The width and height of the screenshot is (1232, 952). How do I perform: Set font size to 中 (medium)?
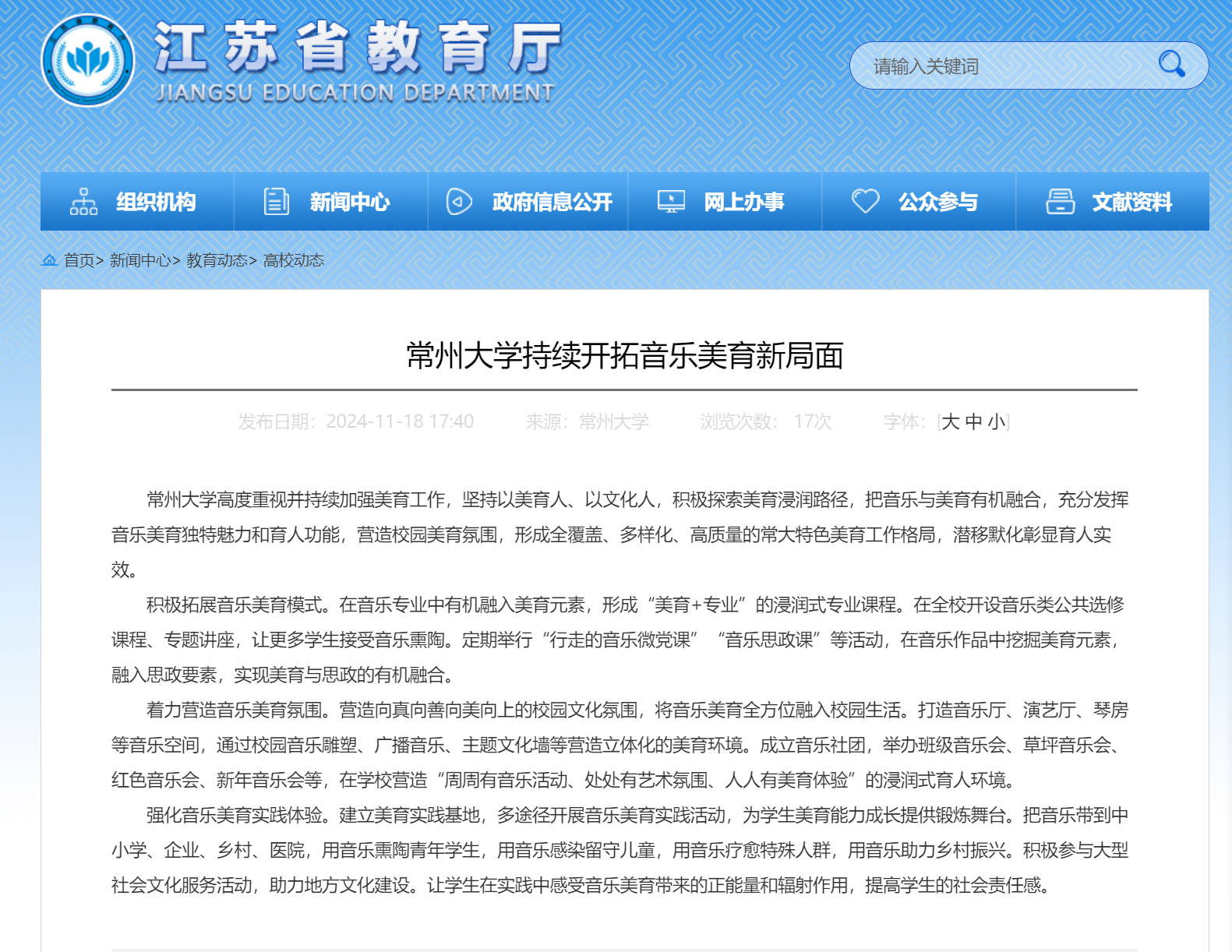[x=973, y=422]
